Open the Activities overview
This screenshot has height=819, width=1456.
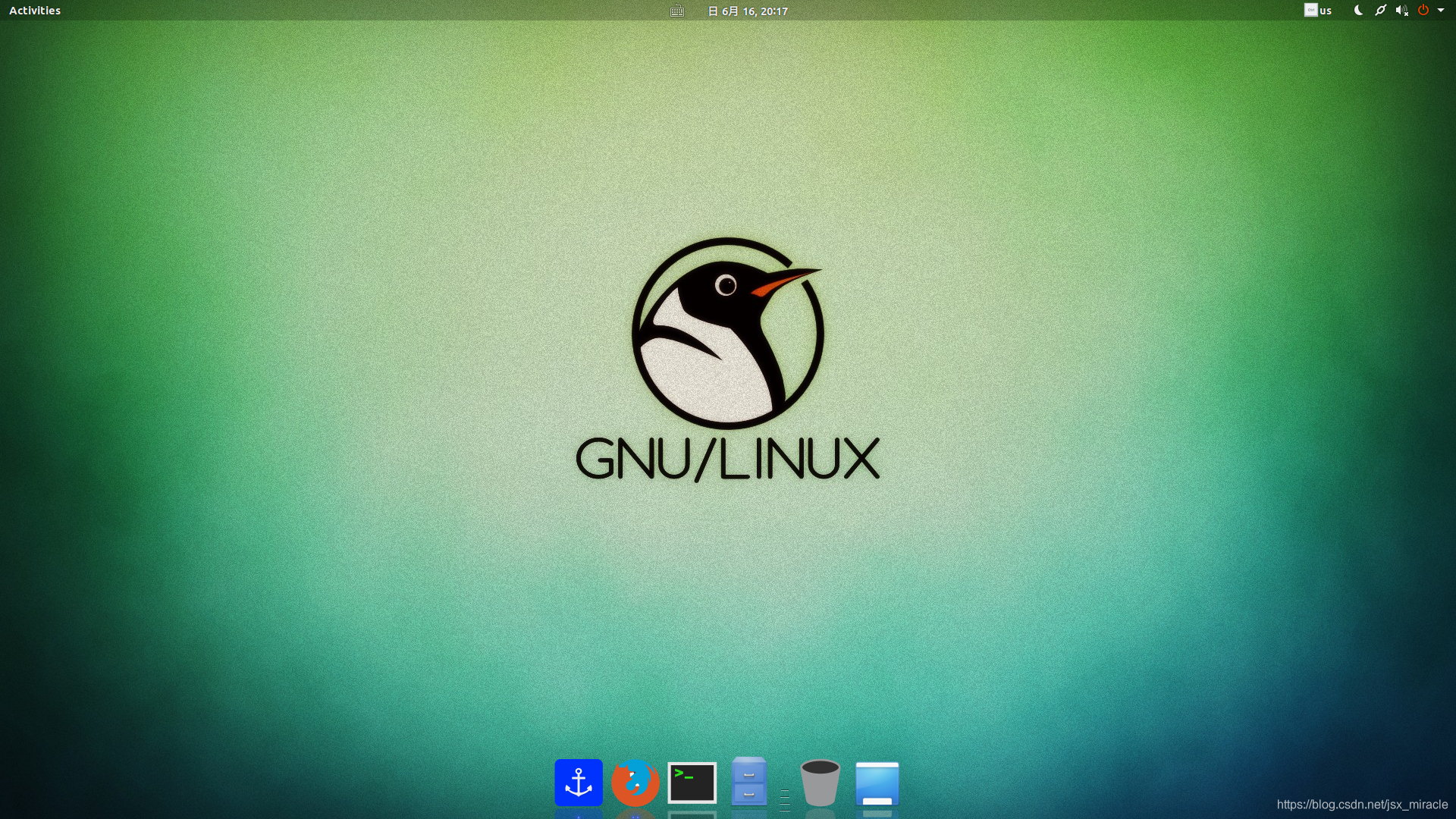pos(35,11)
